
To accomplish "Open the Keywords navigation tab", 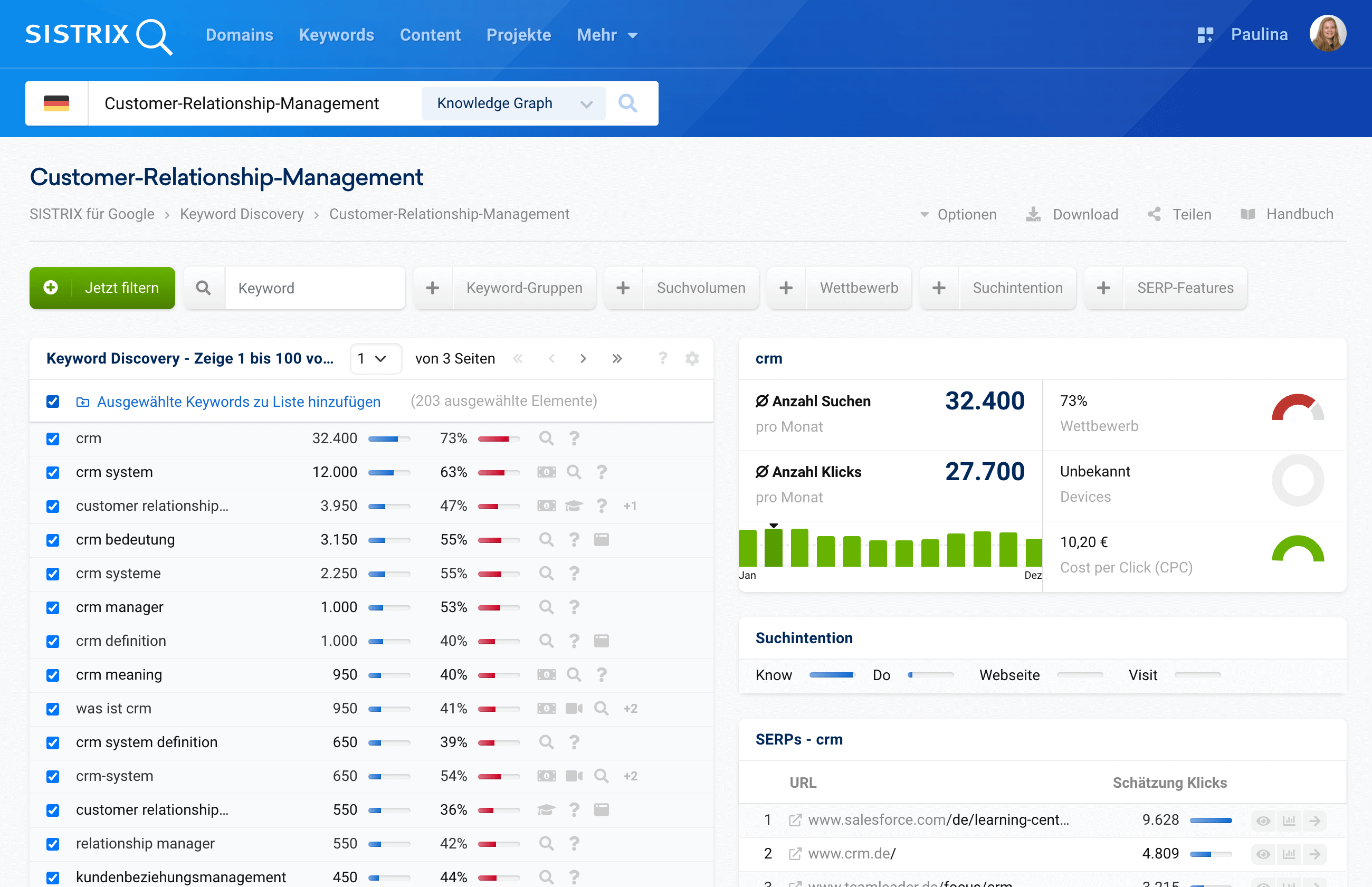I will click(336, 35).
